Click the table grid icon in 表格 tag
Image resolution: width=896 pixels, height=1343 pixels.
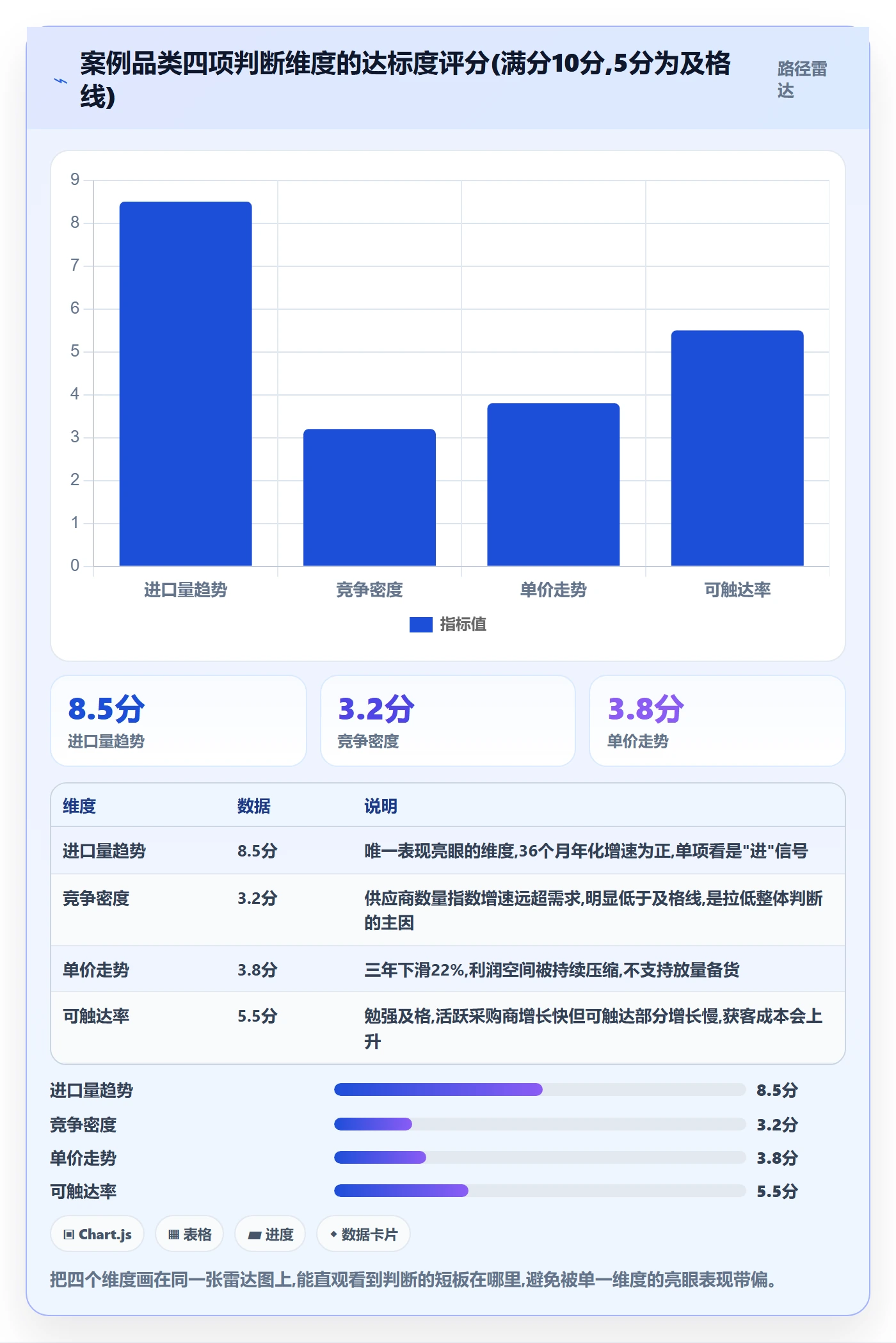[x=173, y=1235]
